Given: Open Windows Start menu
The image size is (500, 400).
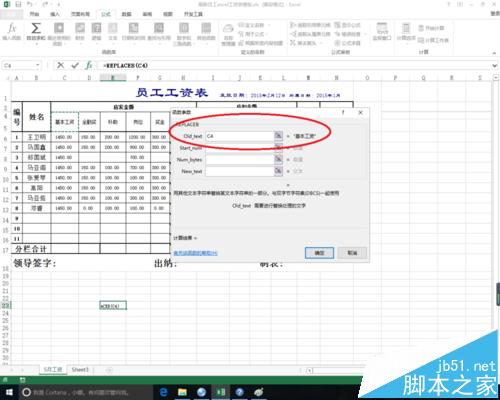Looking at the screenshot, I should click(x=8, y=392).
